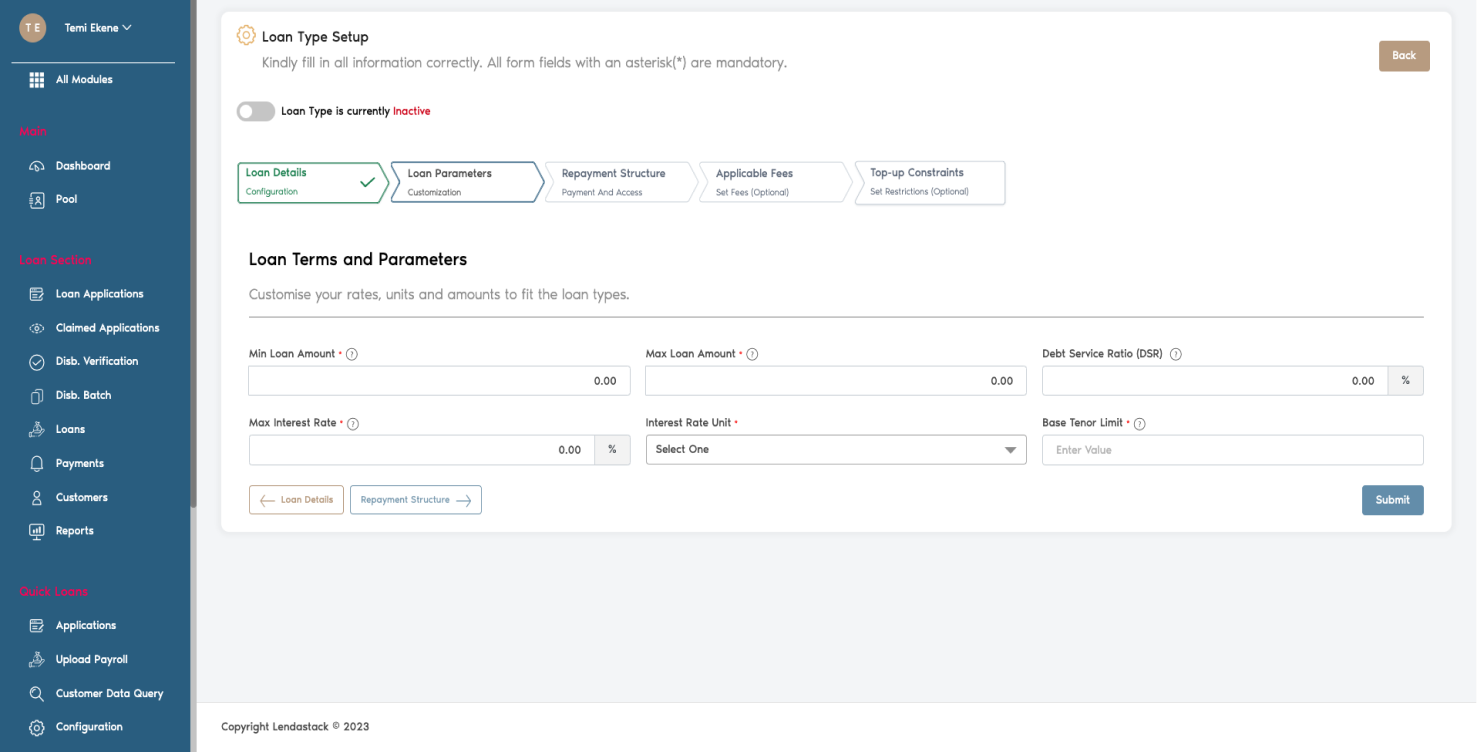The image size is (1477, 752).
Task: Click the Upload Payroll icon
Action: pyautogui.click(x=36, y=658)
